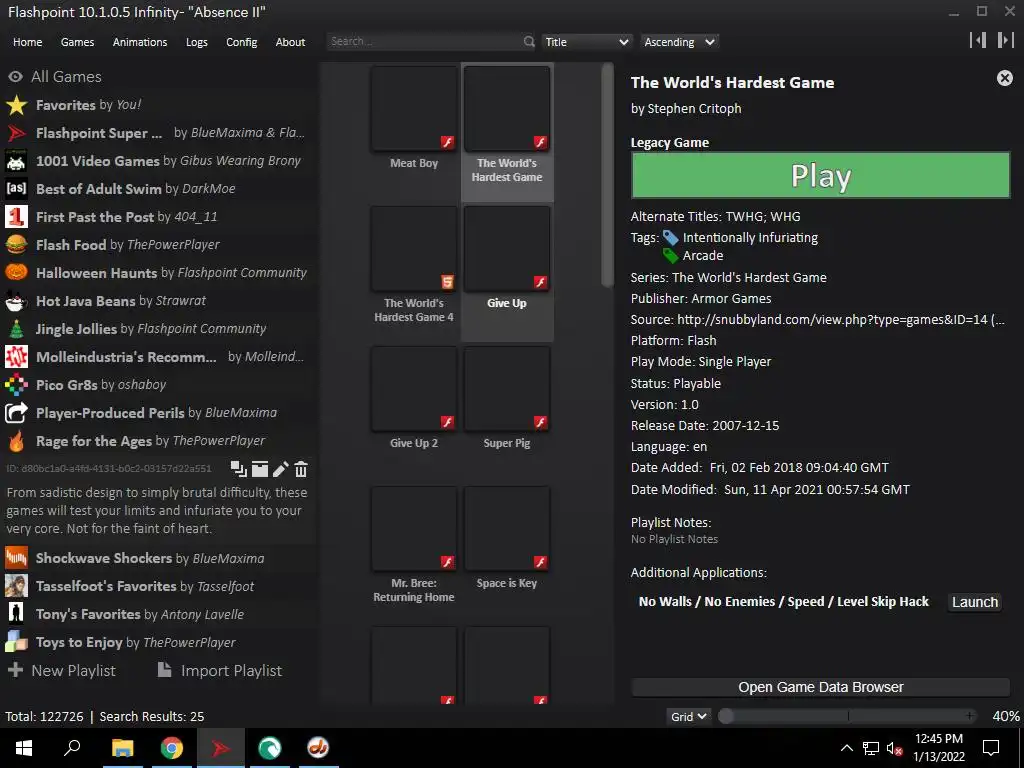Click Import Playlist
The image size is (1024, 768).
(219, 671)
